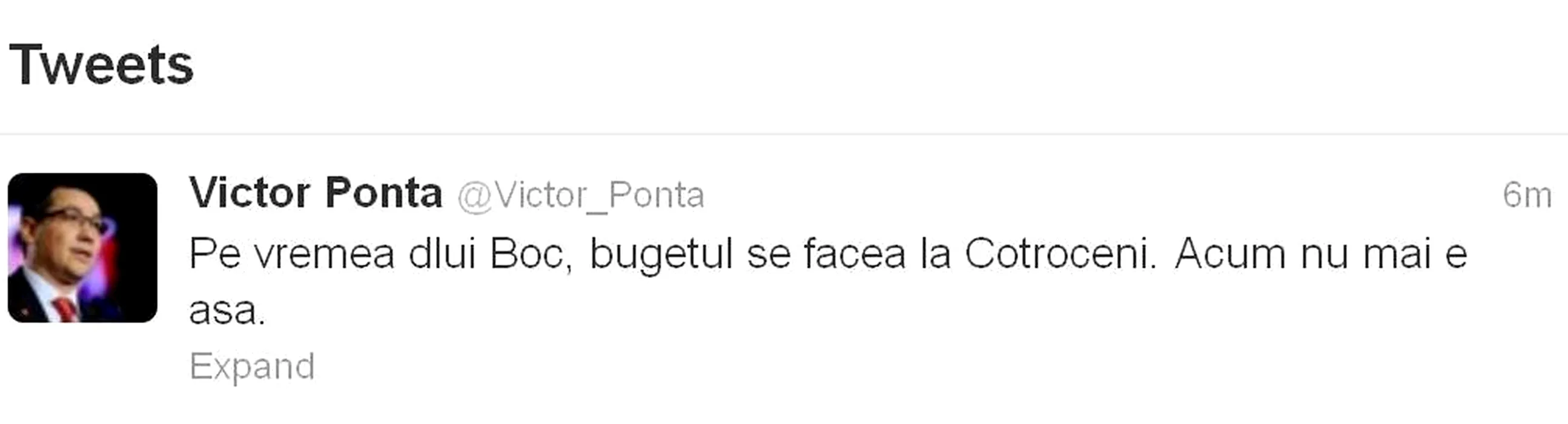Click the Tweets heading
This screenshot has width=1568, height=424.
pyautogui.click(x=102, y=65)
